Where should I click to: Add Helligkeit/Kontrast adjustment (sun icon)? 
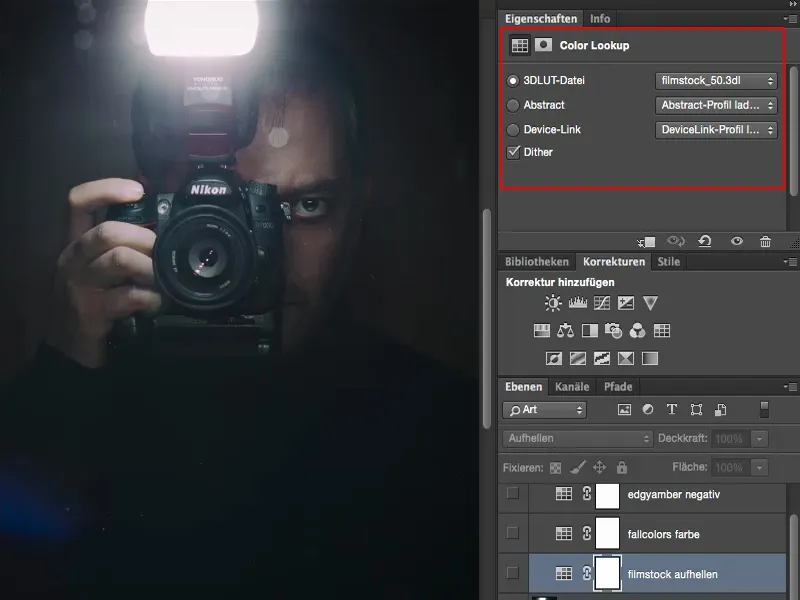[553, 303]
